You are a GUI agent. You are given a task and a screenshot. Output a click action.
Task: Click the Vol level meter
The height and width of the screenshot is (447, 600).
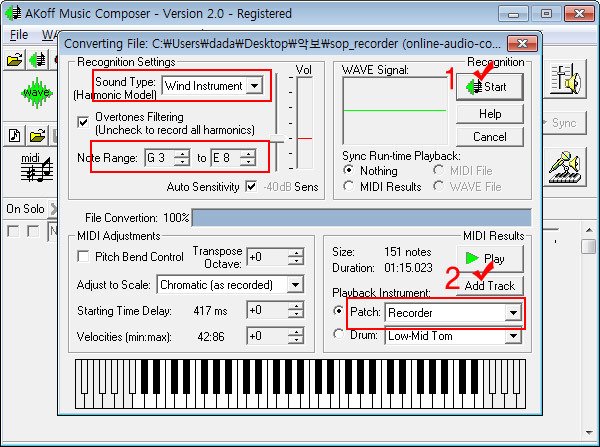[x=305, y=123]
